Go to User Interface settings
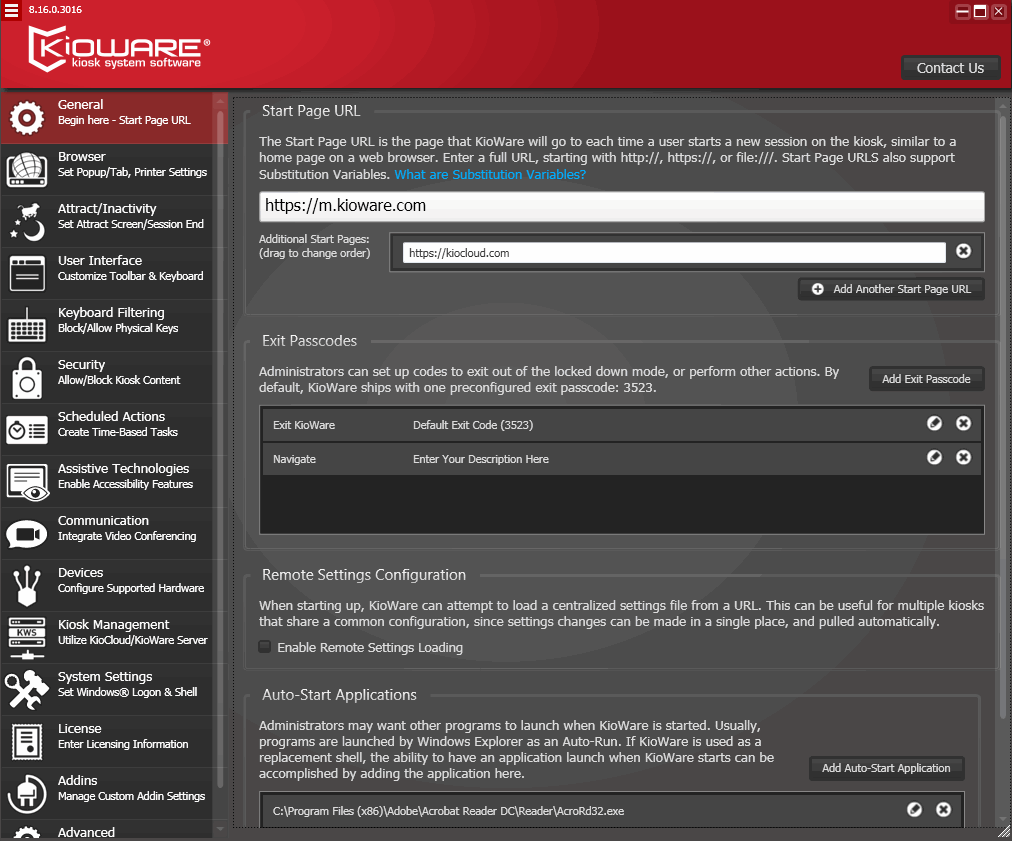 [107, 273]
